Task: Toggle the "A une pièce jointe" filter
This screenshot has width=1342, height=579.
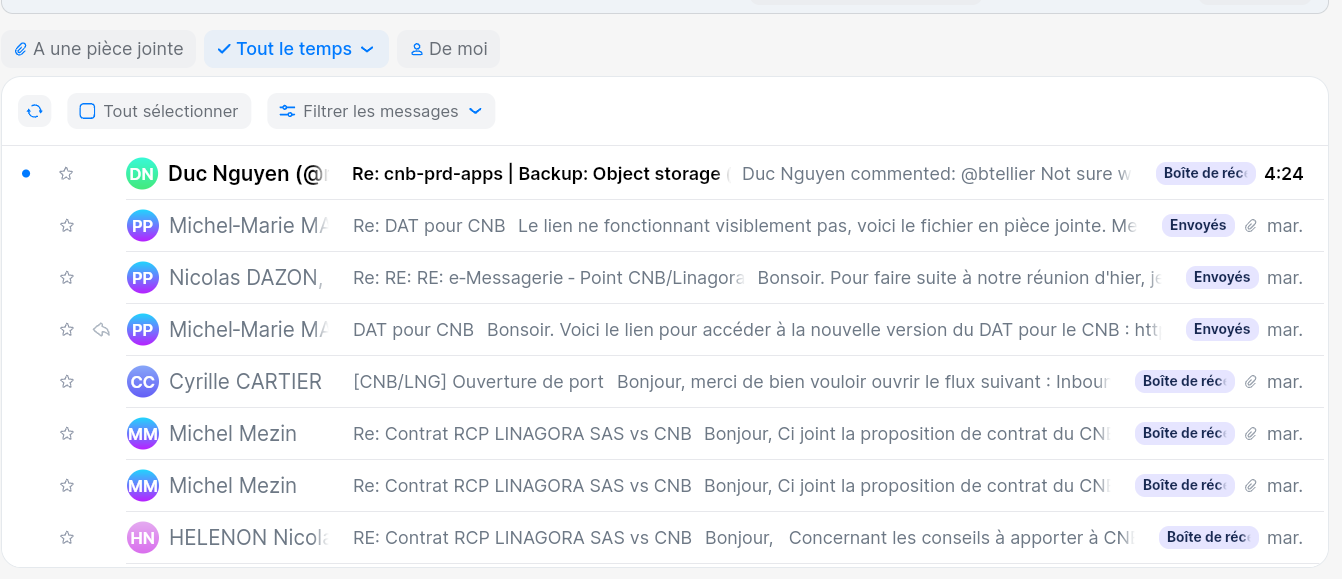Action: pos(98,48)
